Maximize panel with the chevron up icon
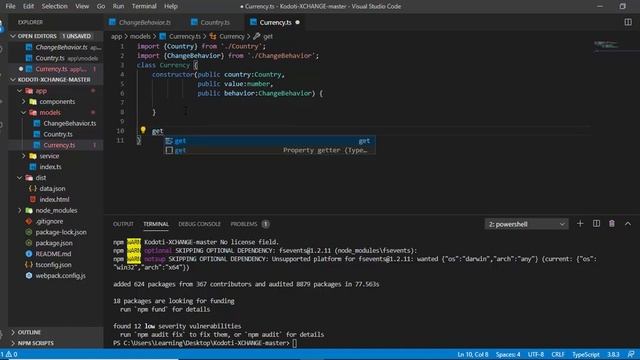This screenshot has width=640, height=360. (x=627, y=224)
